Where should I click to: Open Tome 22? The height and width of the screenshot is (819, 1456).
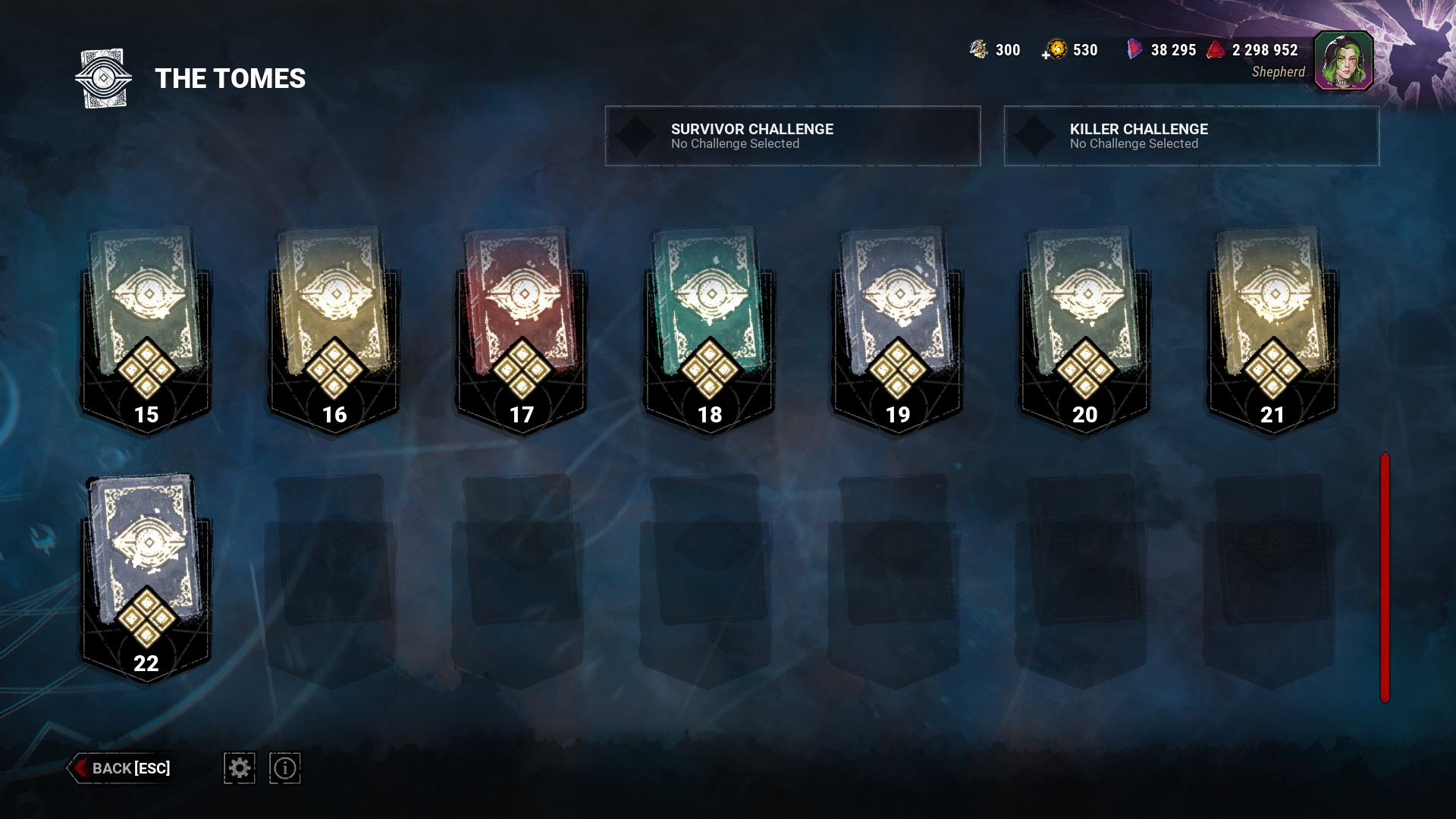point(146,579)
